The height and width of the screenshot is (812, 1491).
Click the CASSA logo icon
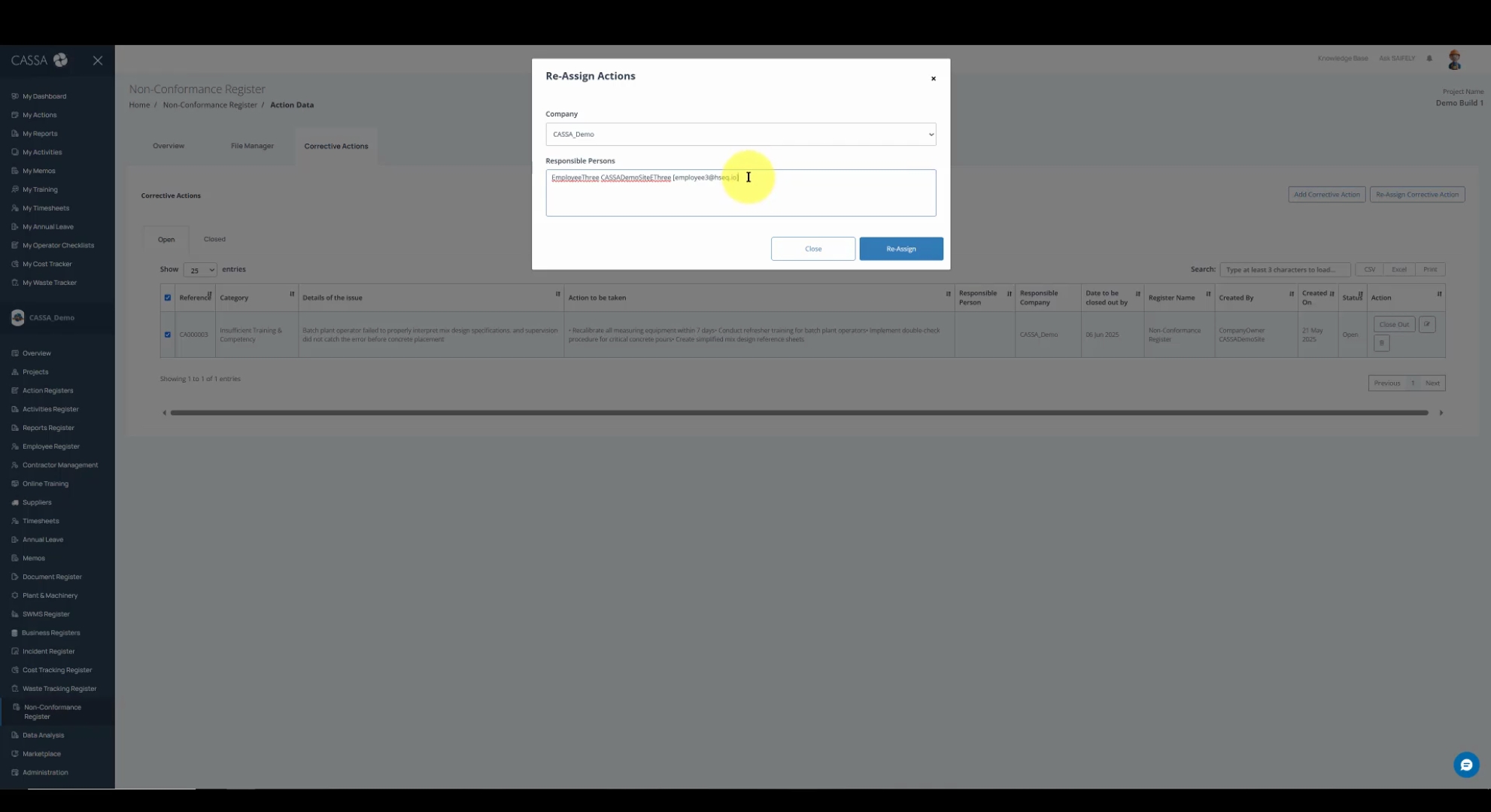(60, 60)
